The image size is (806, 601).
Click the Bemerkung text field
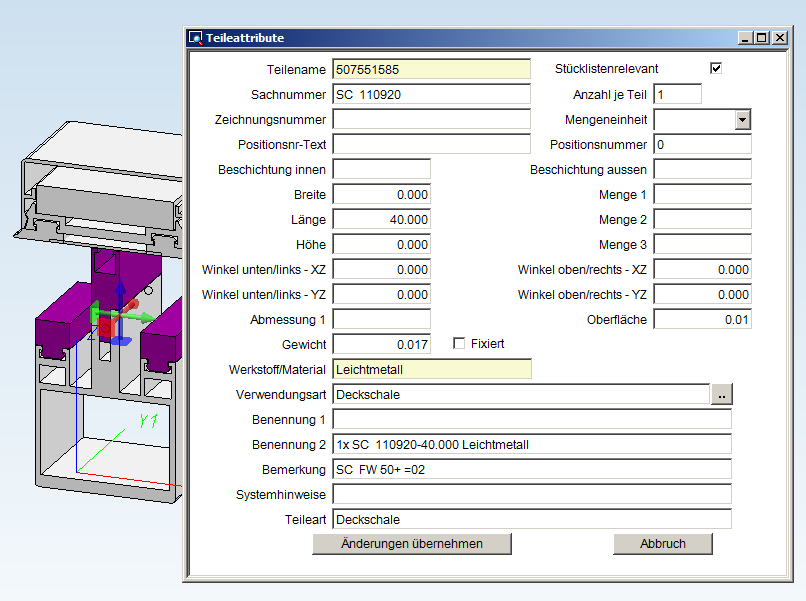pyautogui.click(x=531, y=470)
